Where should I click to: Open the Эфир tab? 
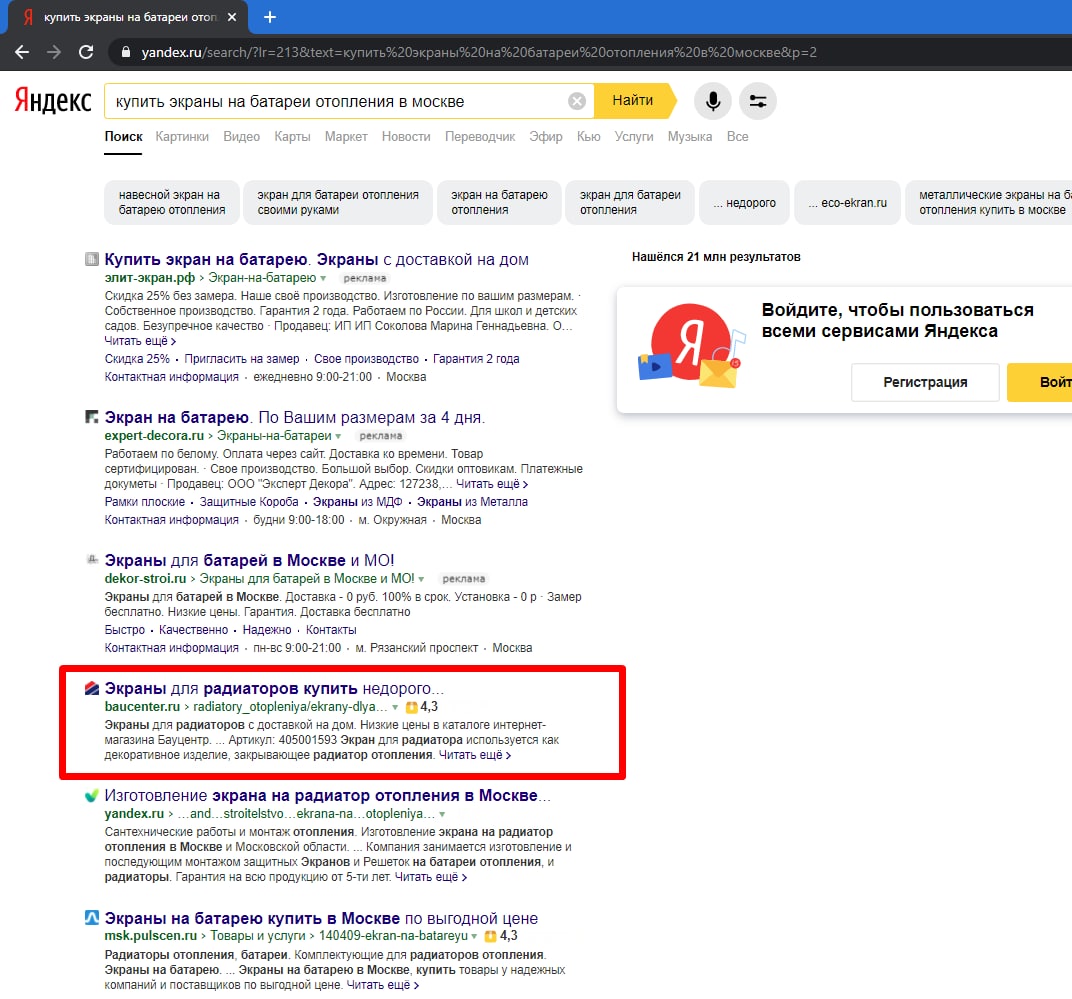click(x=546, y=136)
